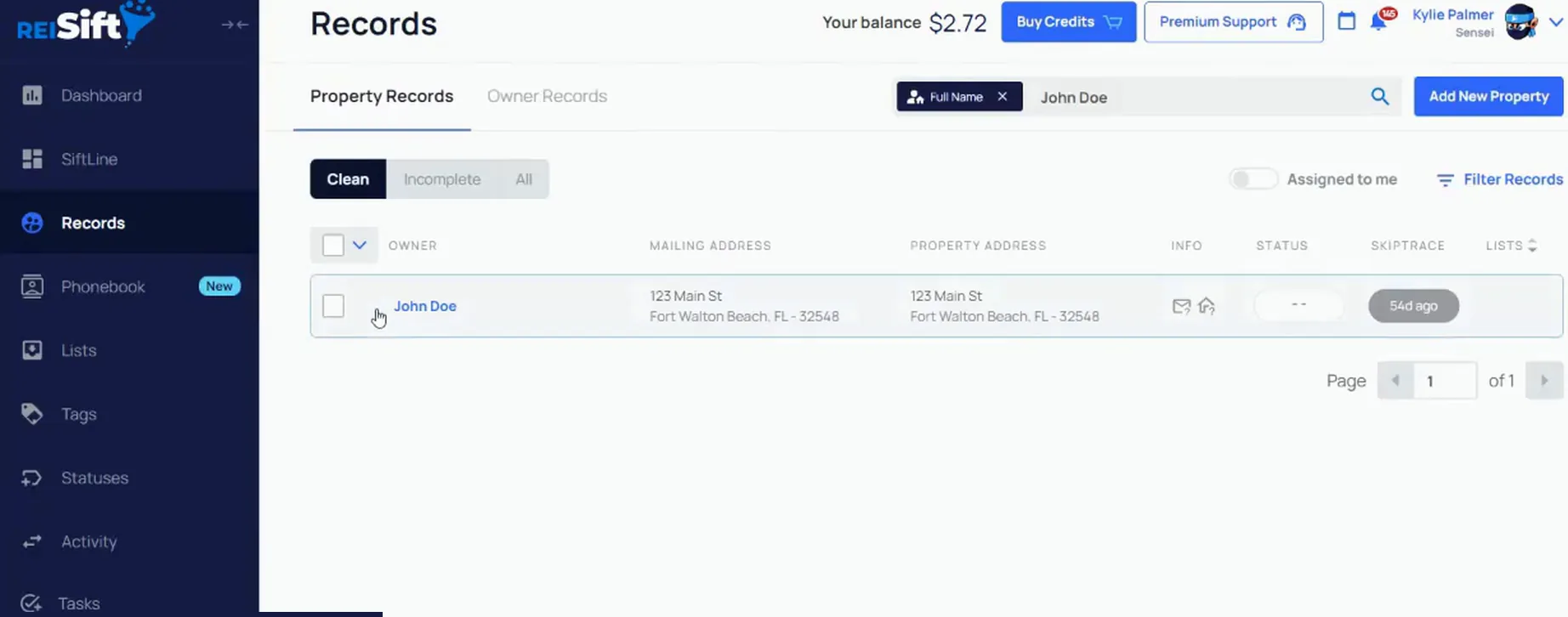This screenshot has height=617, width=1568.
Task: Click the 54d ago skiptrace badge
Action: point(1413,306)
